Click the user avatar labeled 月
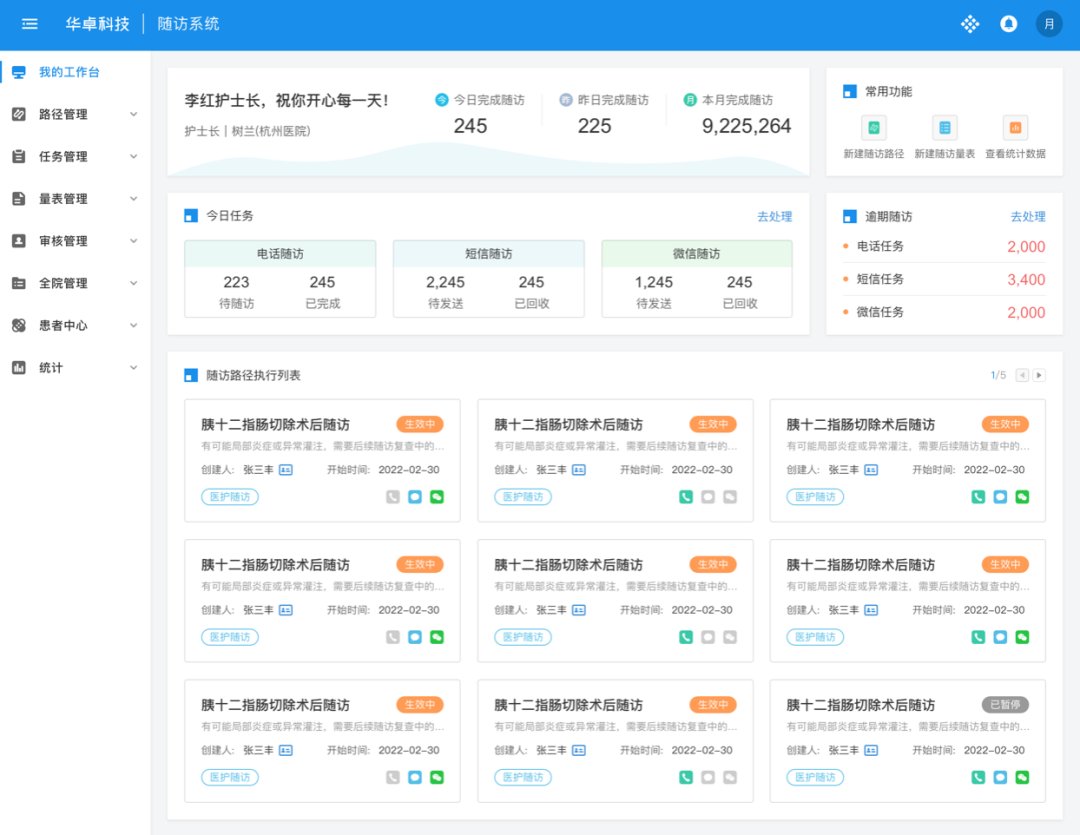Viewport: 1080px width, 835px height. coord(1049,24)
